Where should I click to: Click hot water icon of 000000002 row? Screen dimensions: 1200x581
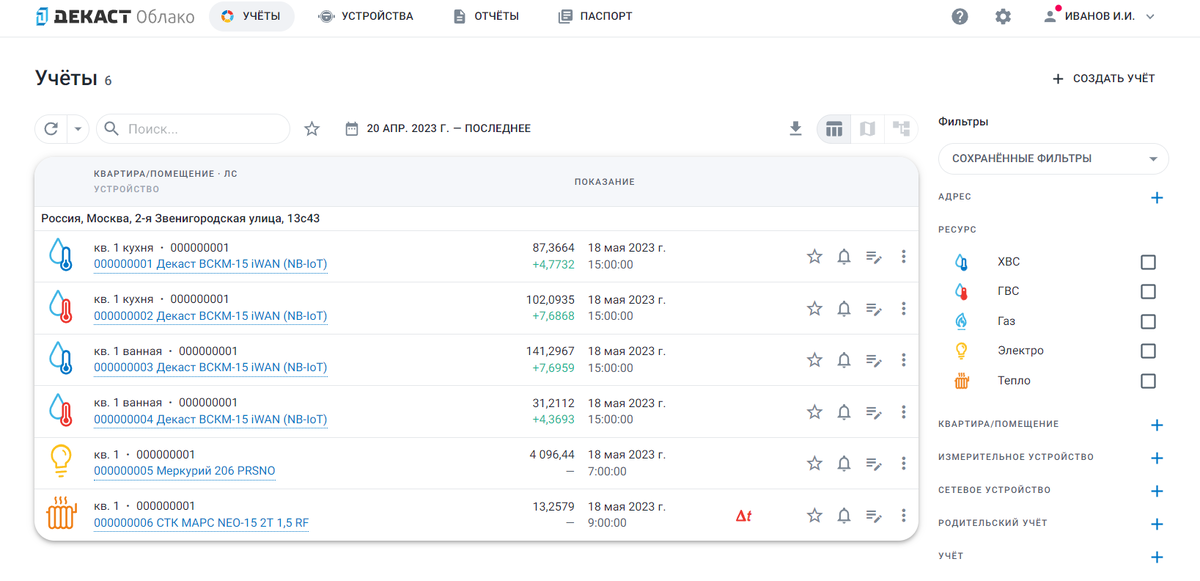coord(61,308)
